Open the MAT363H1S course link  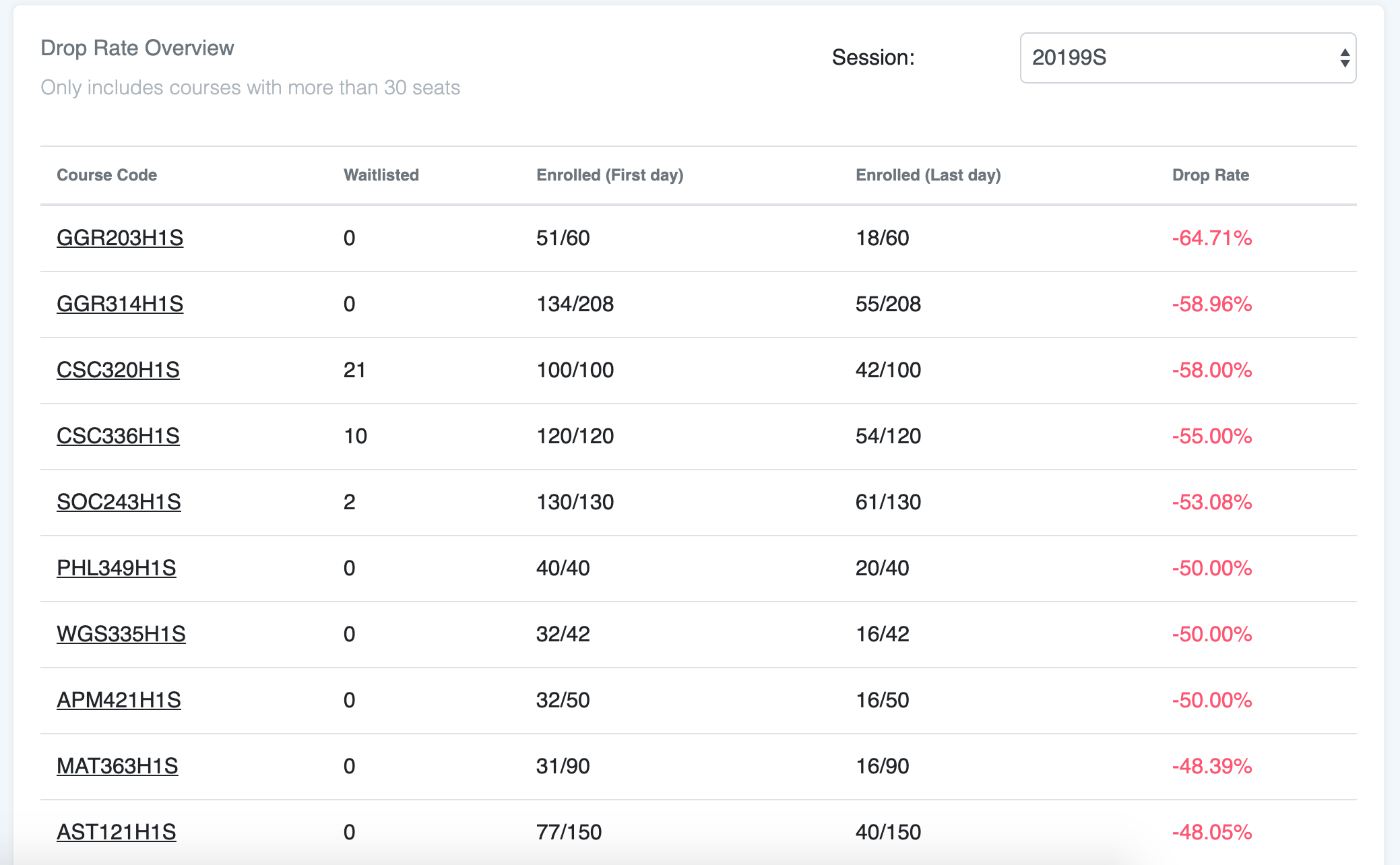coord(117,766)
